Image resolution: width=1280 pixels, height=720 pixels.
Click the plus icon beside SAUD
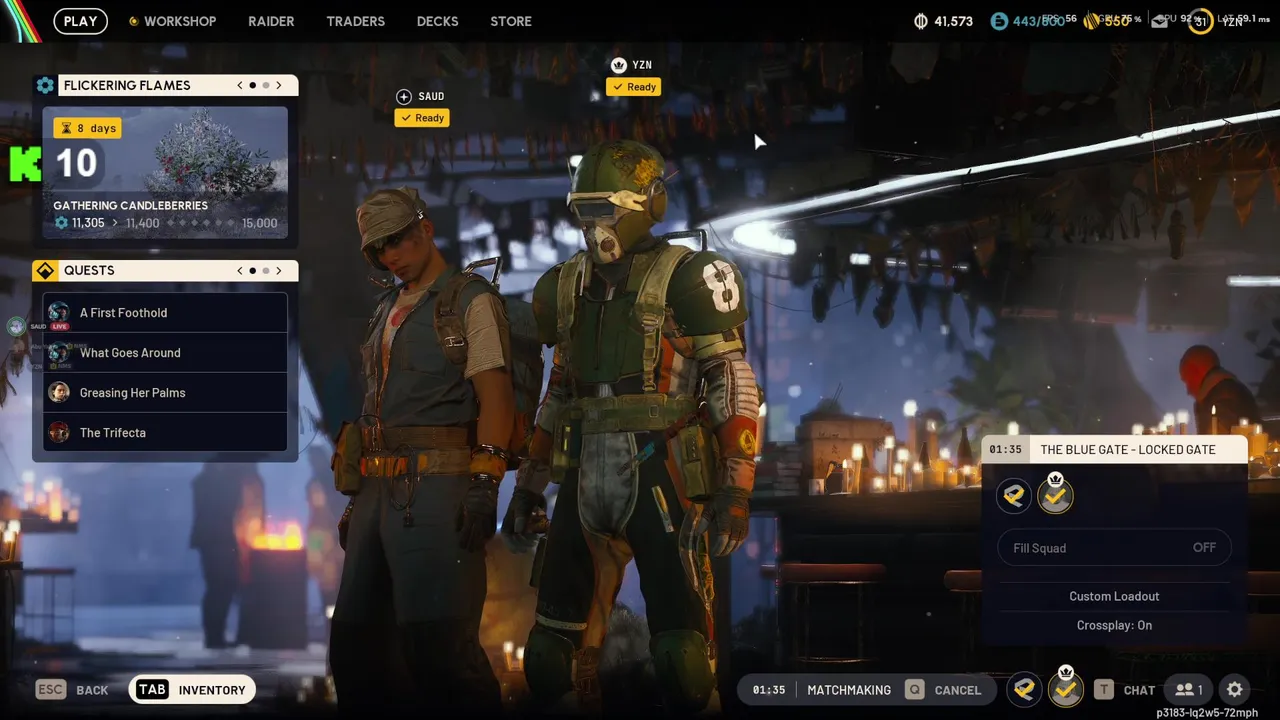click(x=404, y=96)
